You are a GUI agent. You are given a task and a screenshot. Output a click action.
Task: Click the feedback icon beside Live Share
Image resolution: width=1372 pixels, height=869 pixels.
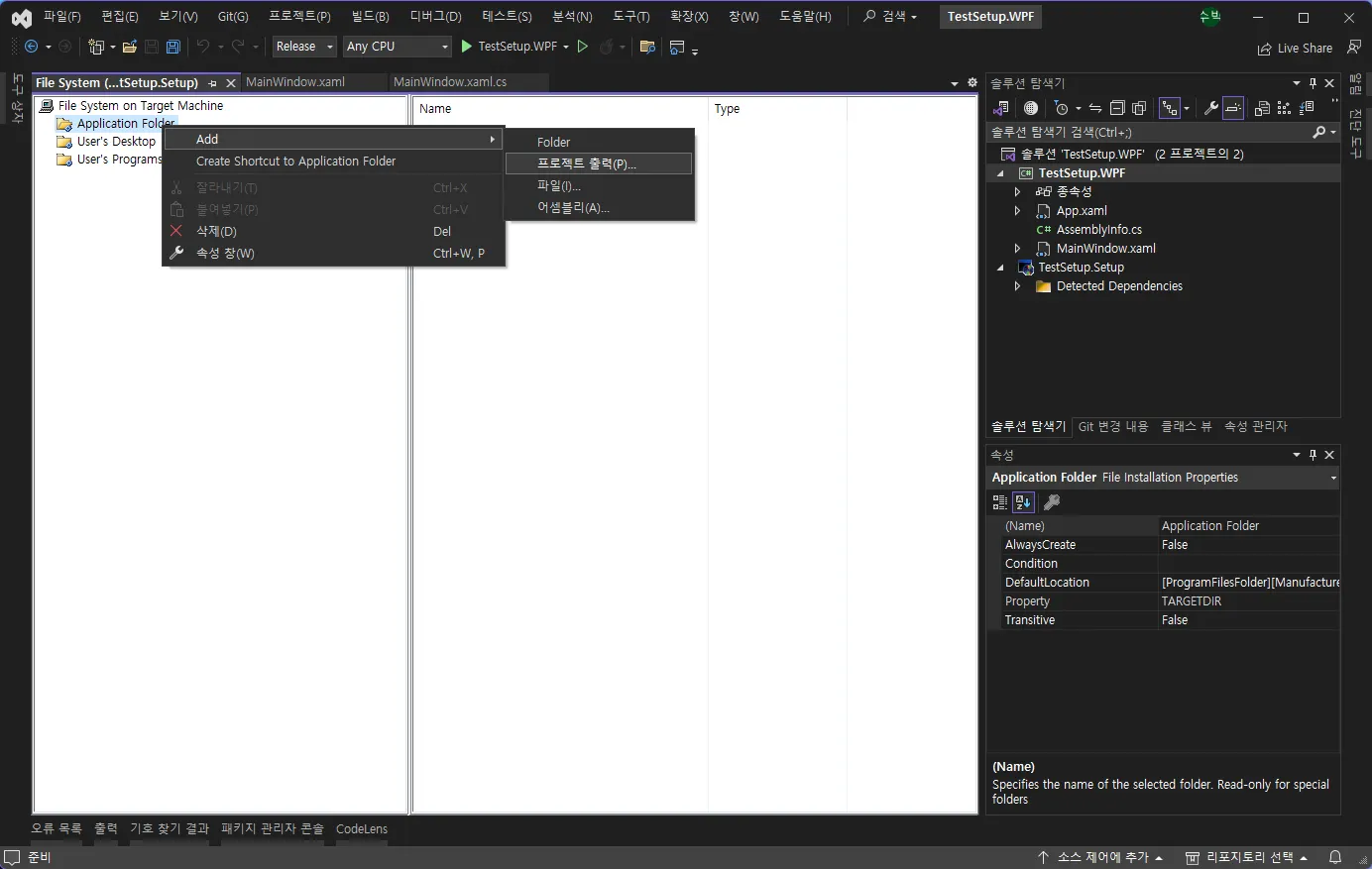1354,48
